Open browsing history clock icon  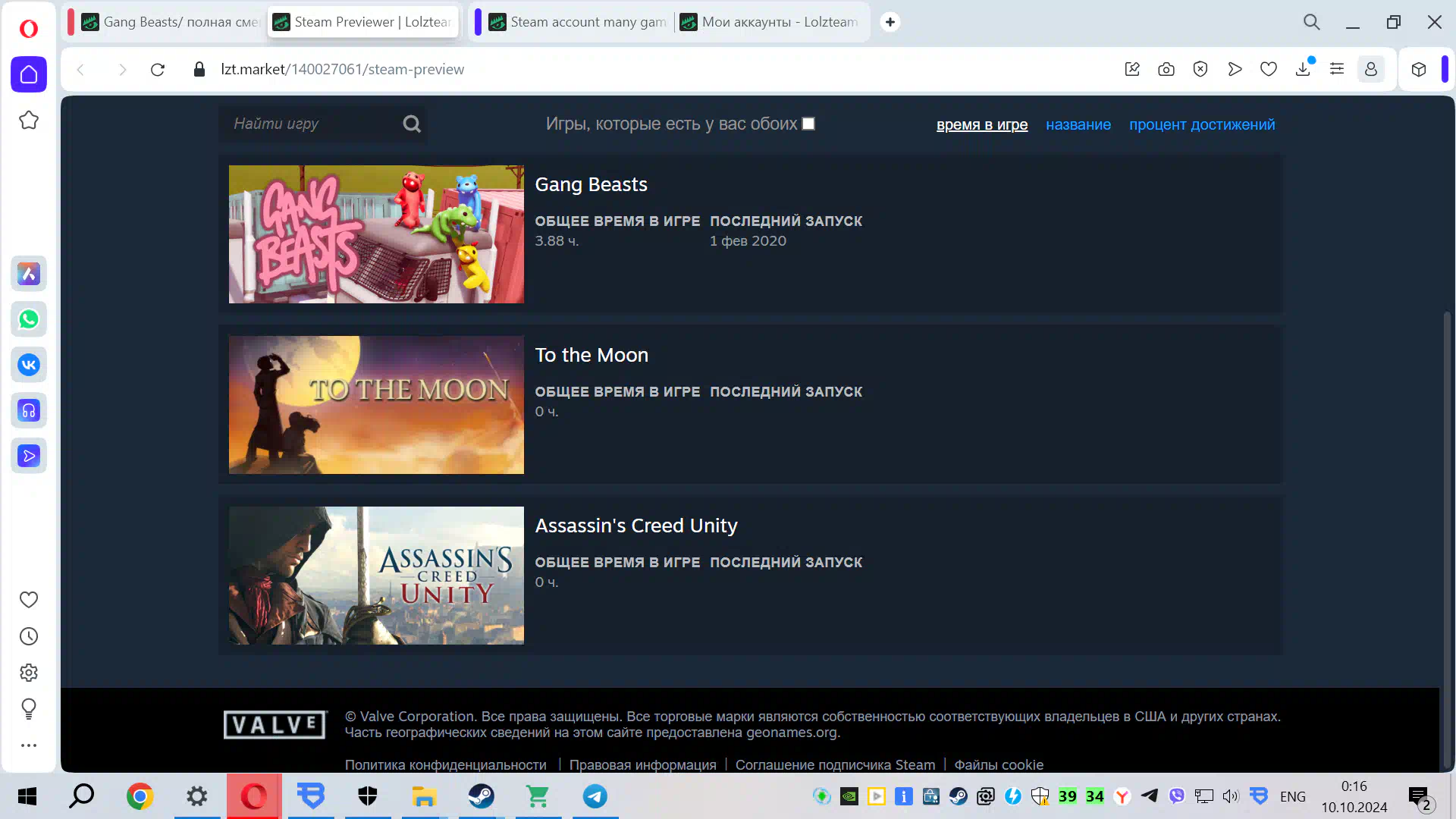(x=29, y=636)
